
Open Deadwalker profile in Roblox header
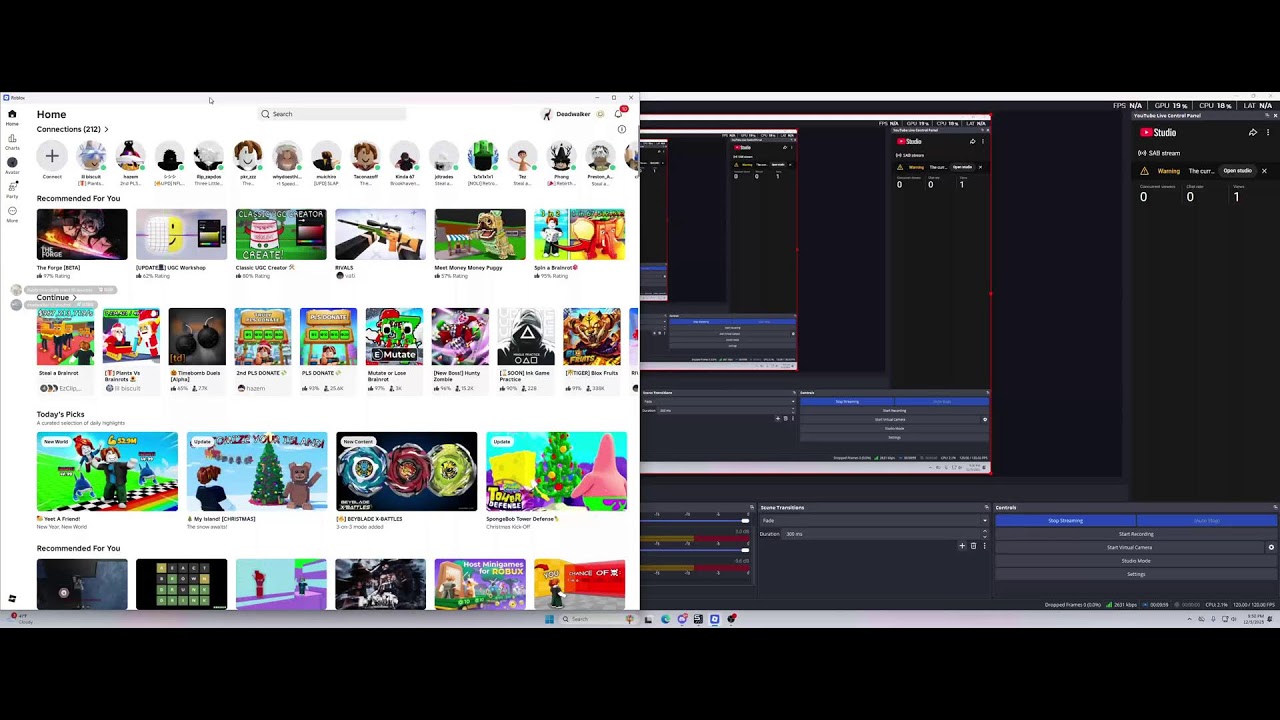coord(567,114)
